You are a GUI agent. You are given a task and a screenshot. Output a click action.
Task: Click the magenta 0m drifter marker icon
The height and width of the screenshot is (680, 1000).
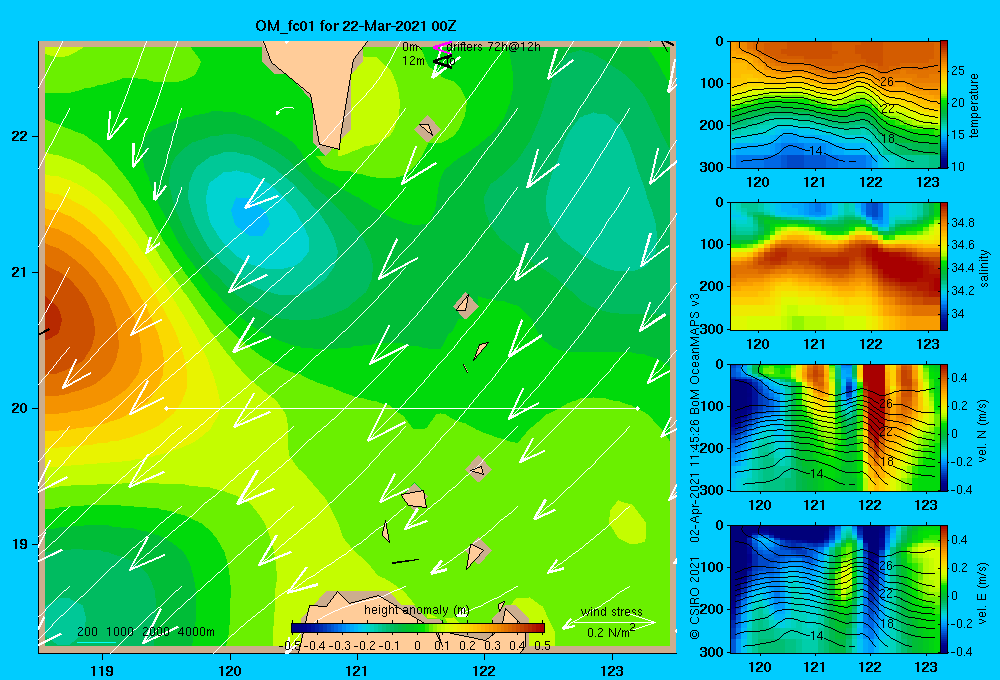point(441,47)
